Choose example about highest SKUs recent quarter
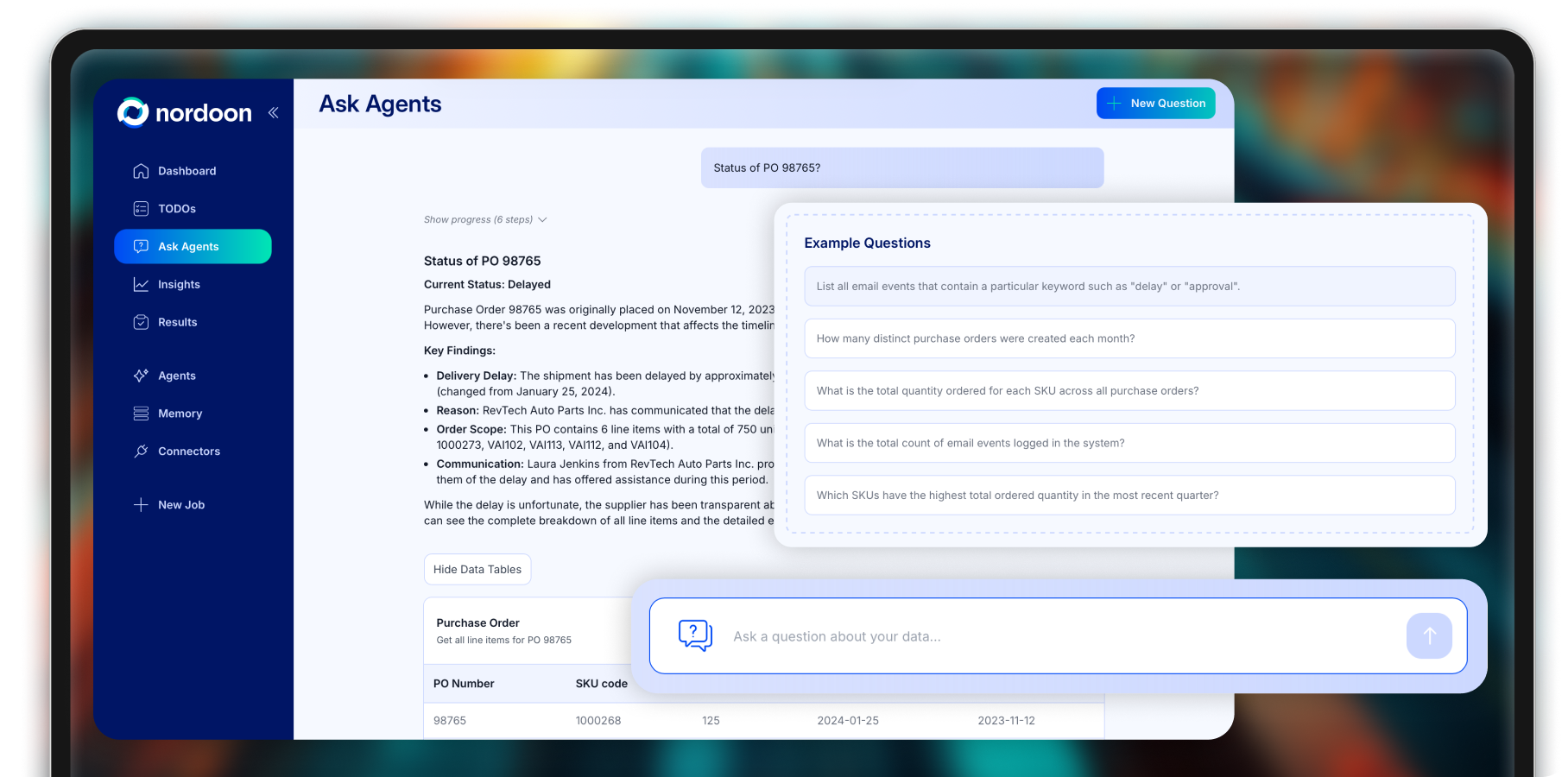 [x=1129, y=496]
